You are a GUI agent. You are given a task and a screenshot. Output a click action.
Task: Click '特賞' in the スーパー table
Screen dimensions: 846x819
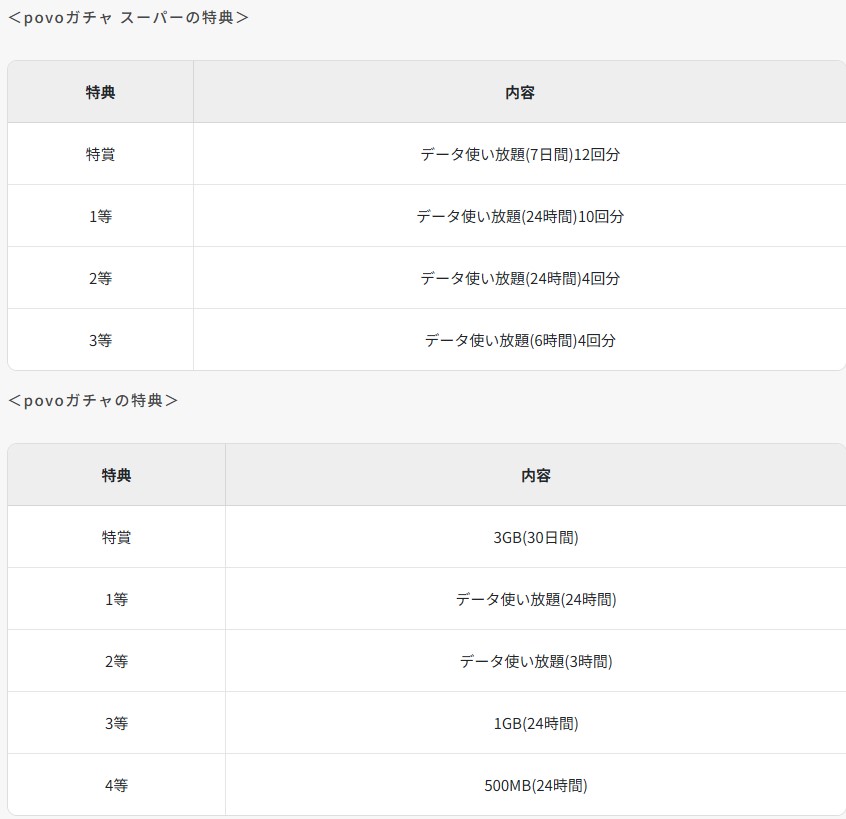[100, 154]
